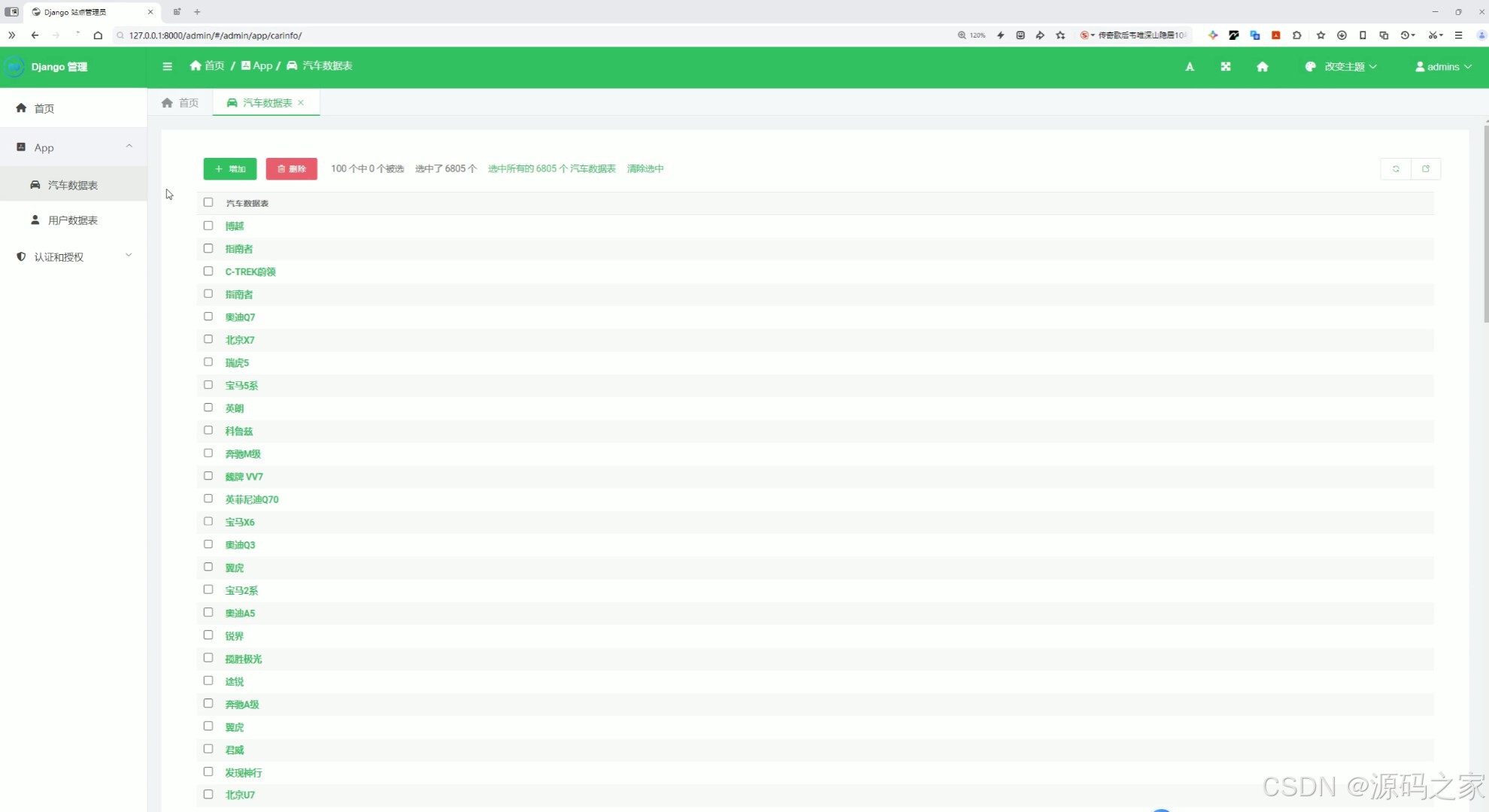Image resolution: width=1489 pixels, height=812 pixels.
Task: Close the 汽车数据表 tab with x
Action: click(301, 103)
